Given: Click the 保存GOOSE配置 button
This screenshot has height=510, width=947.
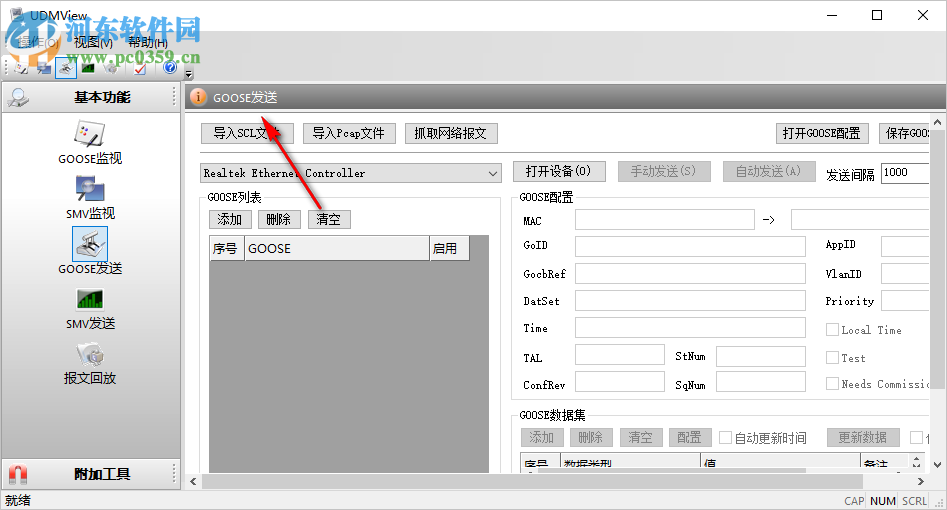Looking at the screenshot, I should pos(904,134).
